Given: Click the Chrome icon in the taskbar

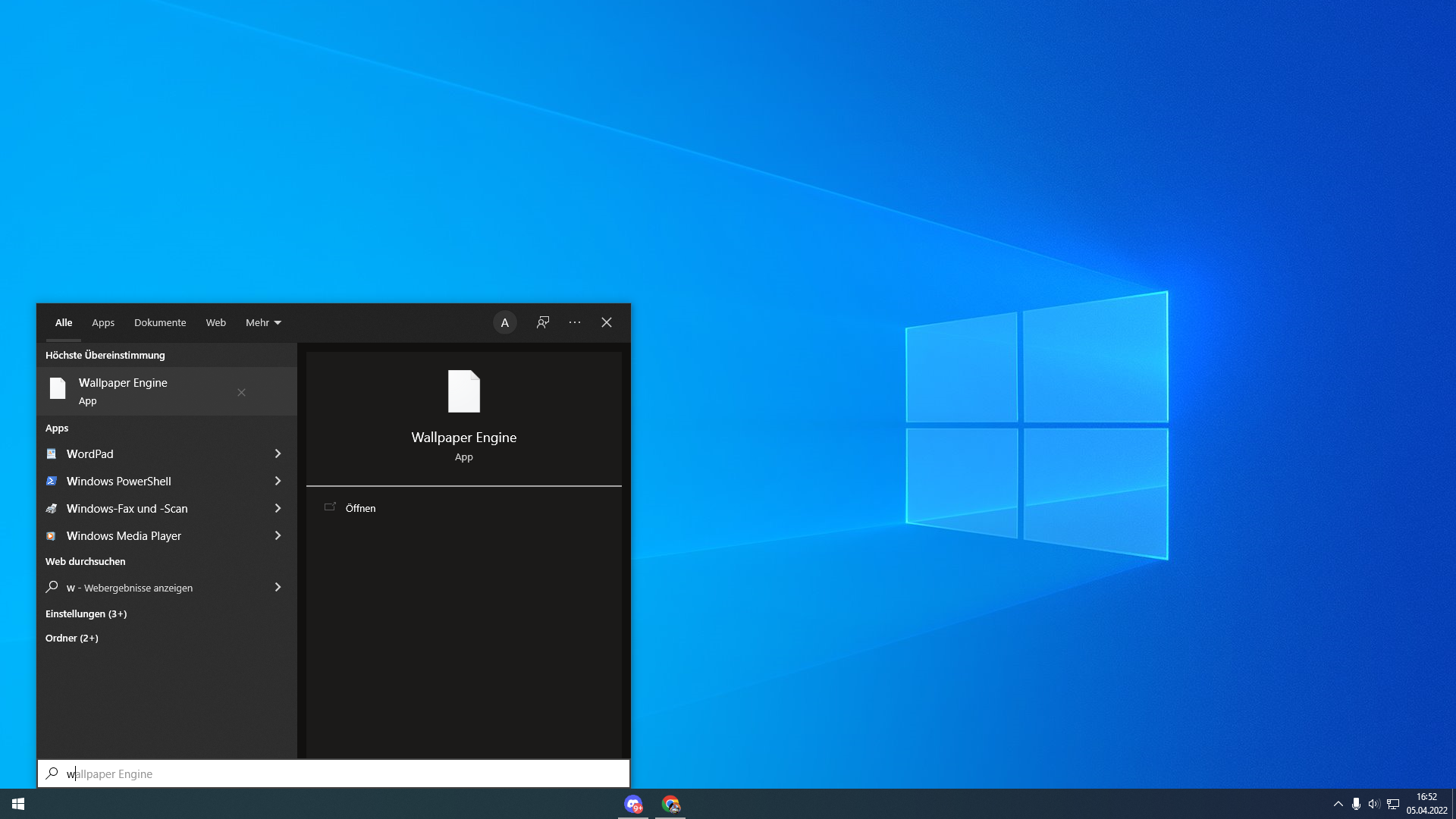Looking at the screenshot, I should 670,804.
